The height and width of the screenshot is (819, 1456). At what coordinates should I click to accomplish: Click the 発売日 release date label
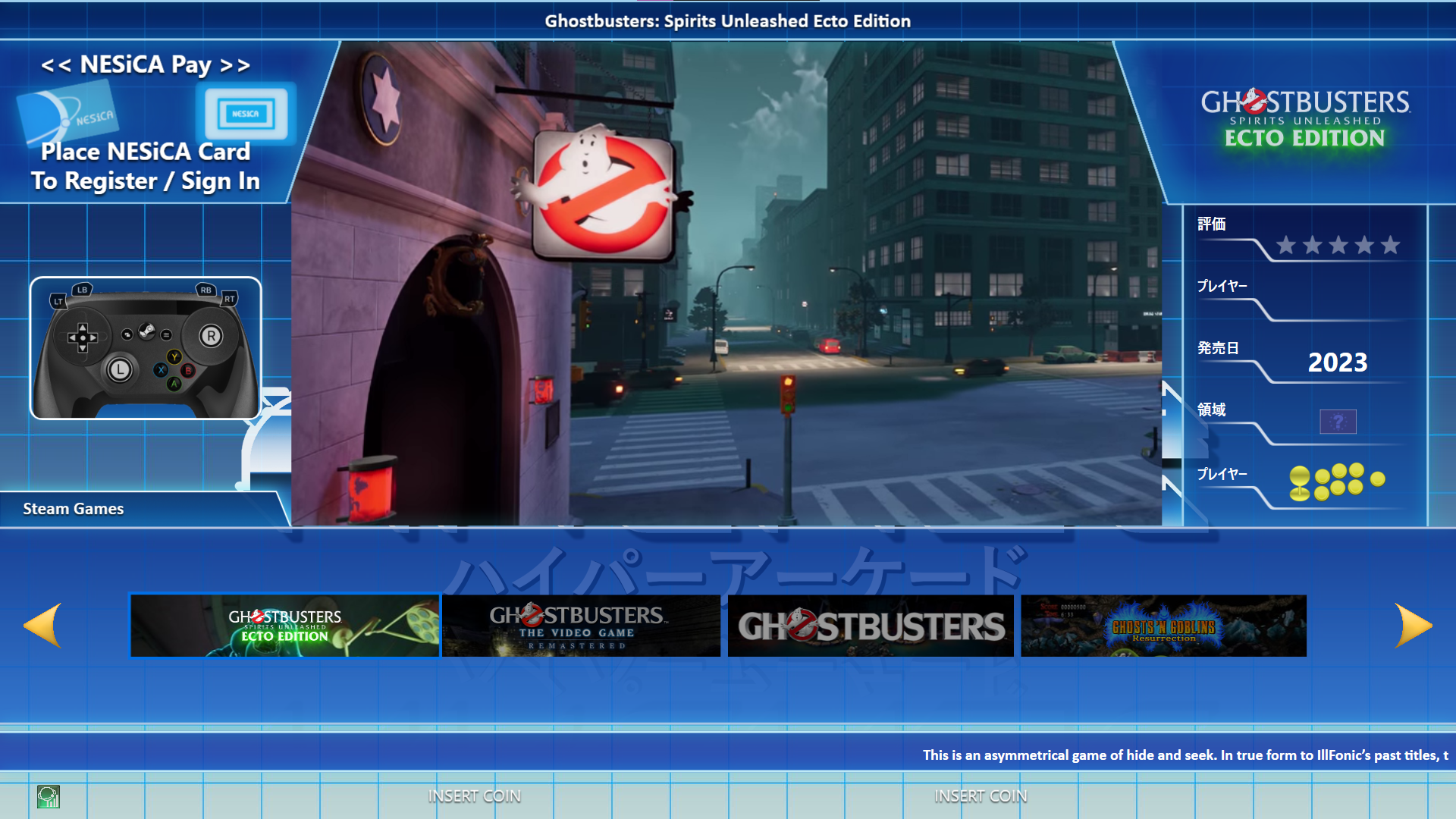pyautogui.click(x=1218, y=348)
